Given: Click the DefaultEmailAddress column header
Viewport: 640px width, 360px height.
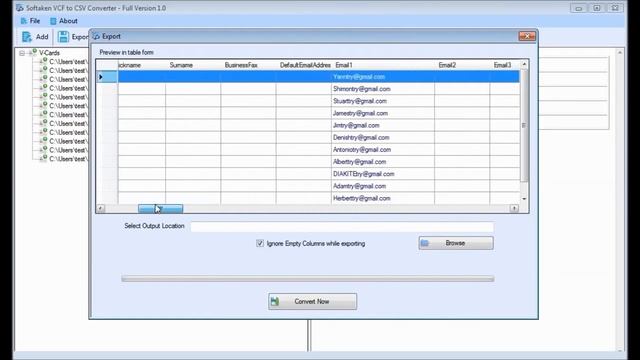Looking at the screenshot, I should [x=303, y=65].
